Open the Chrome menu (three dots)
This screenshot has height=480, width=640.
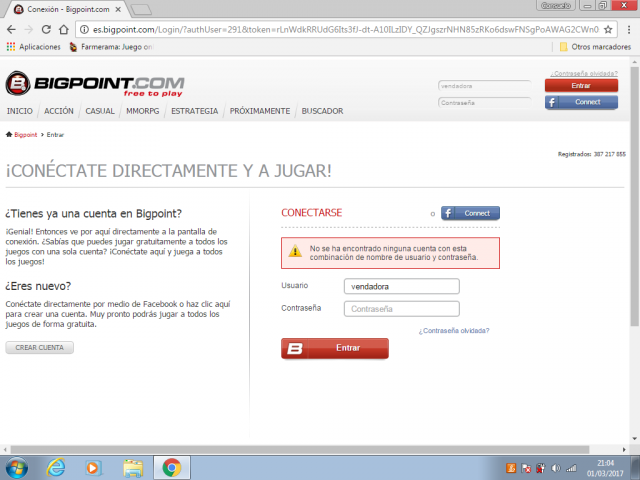(x=627, y=29)
